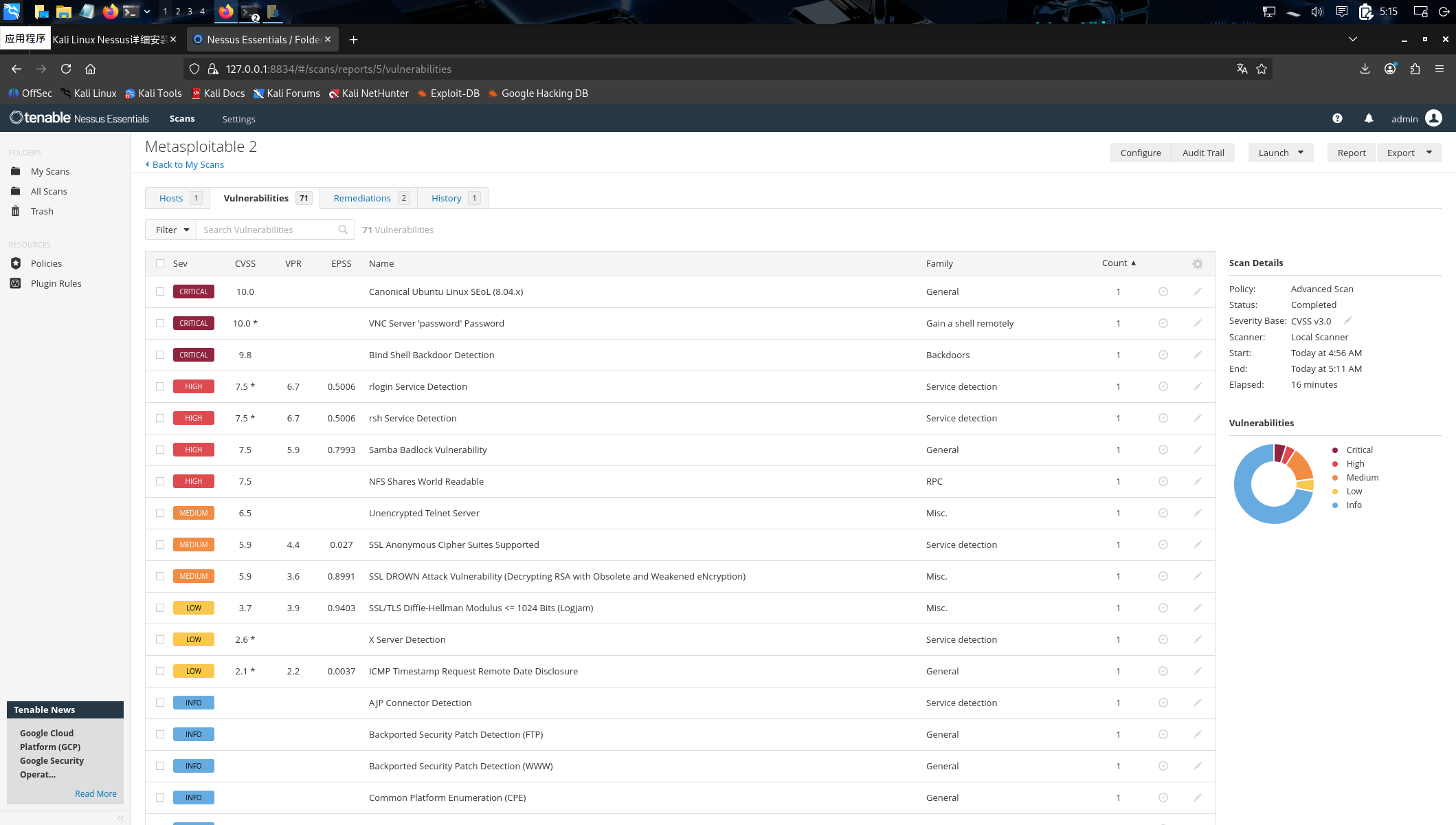Select all rows with the header checkbox
Viewport: 1456px width, 825px height.
[160, 263]
